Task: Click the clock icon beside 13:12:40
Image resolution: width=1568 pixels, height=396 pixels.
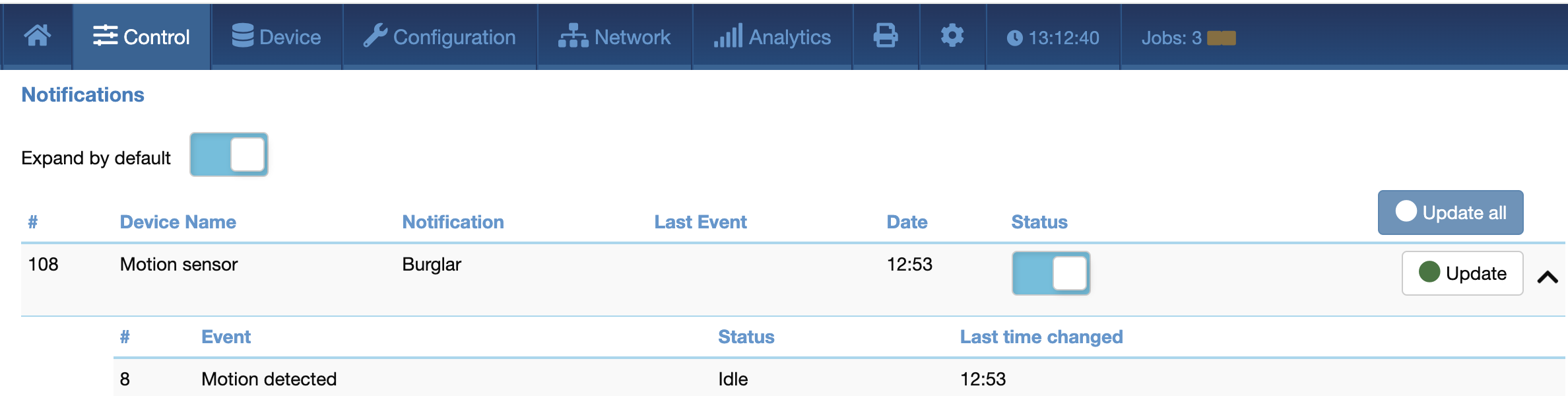Action: [x=1014, y=38]
